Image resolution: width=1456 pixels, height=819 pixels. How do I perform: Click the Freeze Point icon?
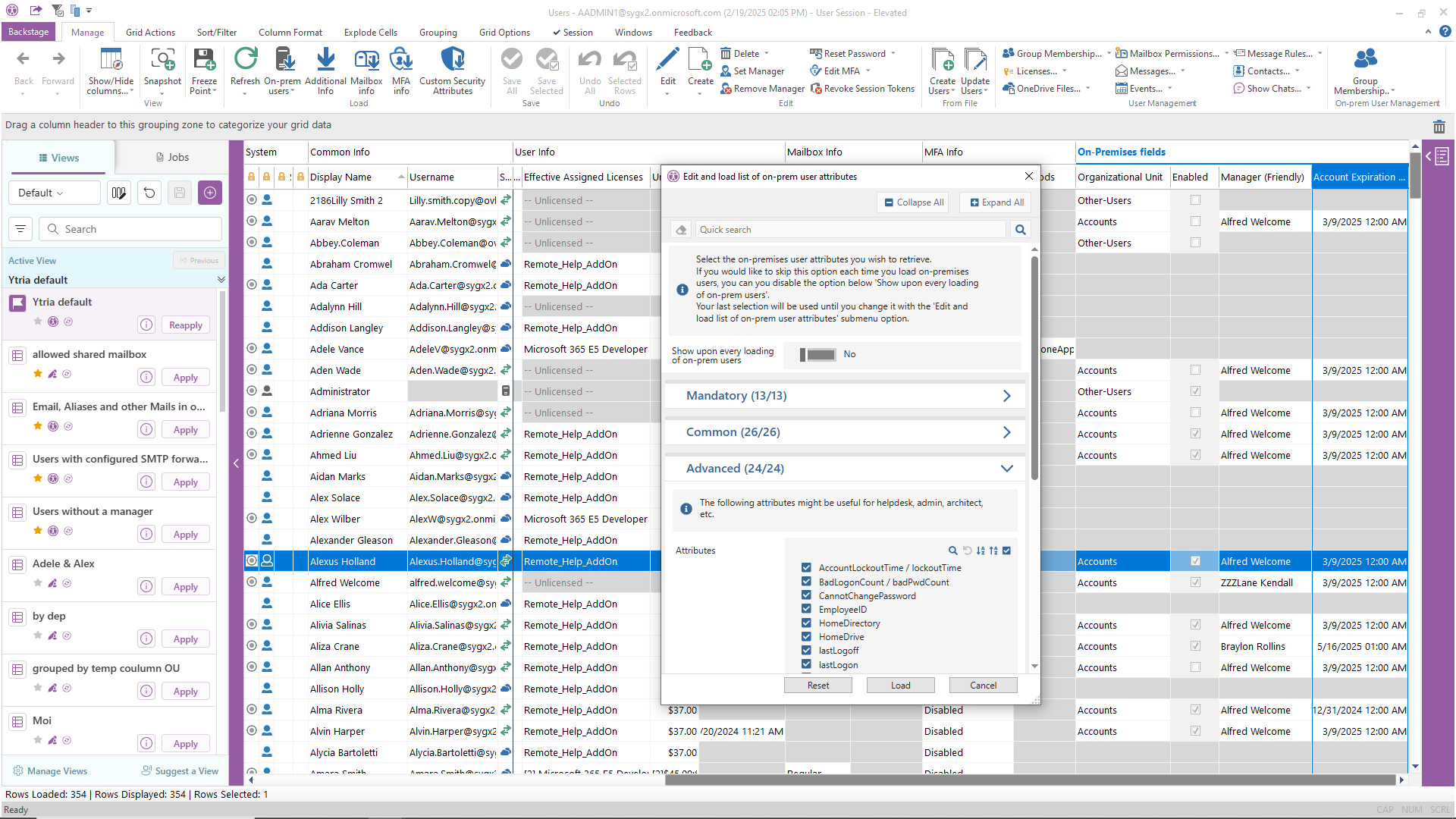204,60
